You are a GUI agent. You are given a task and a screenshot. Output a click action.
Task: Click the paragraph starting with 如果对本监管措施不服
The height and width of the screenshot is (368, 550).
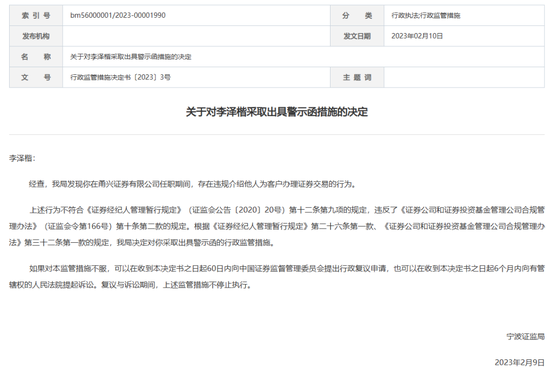tap(277, 276)
